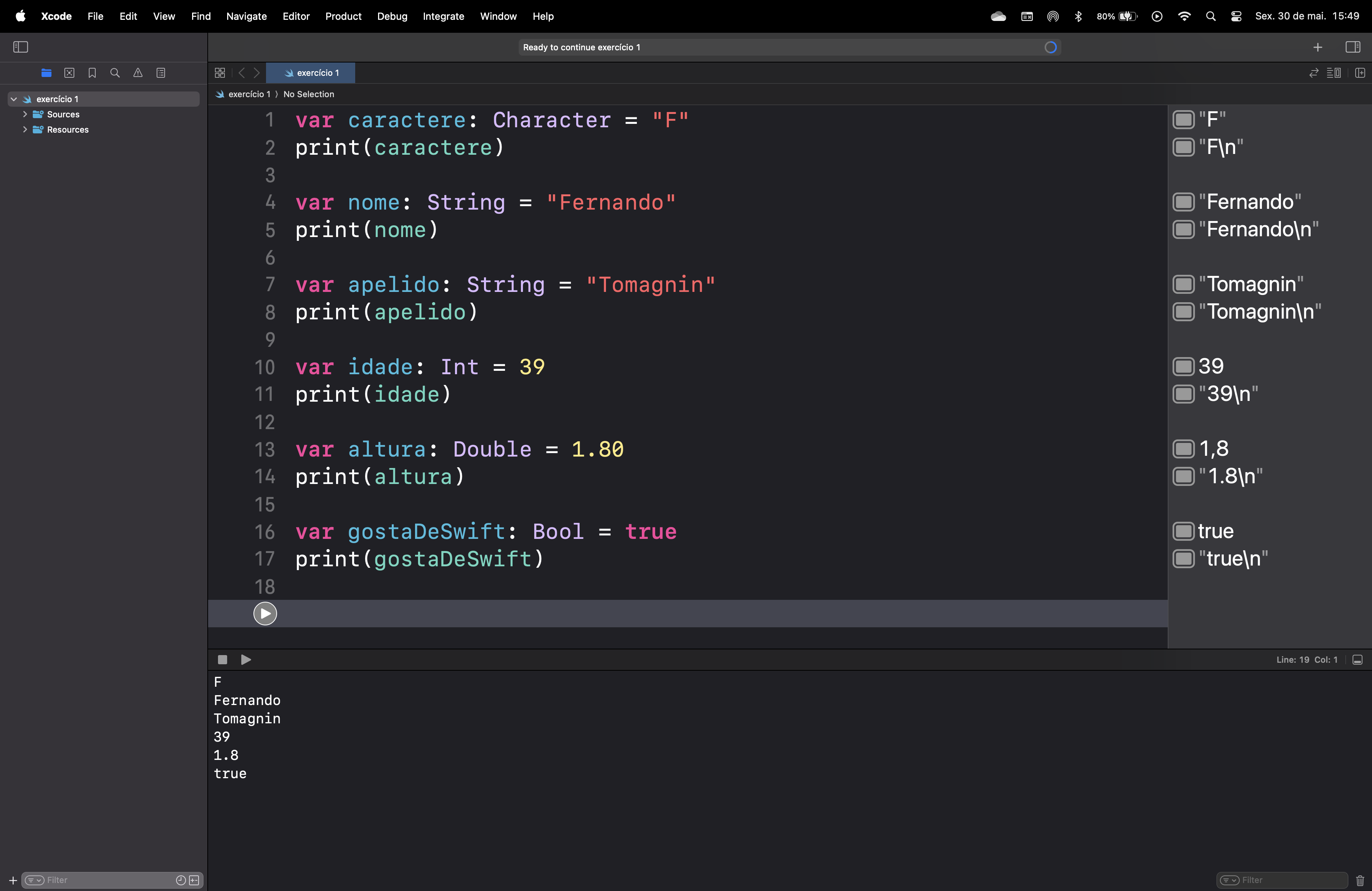The height and width of the screenshot is (891, 1372).
Task: Show inline result for "Tomagnin\n"
Action: 1183,312
